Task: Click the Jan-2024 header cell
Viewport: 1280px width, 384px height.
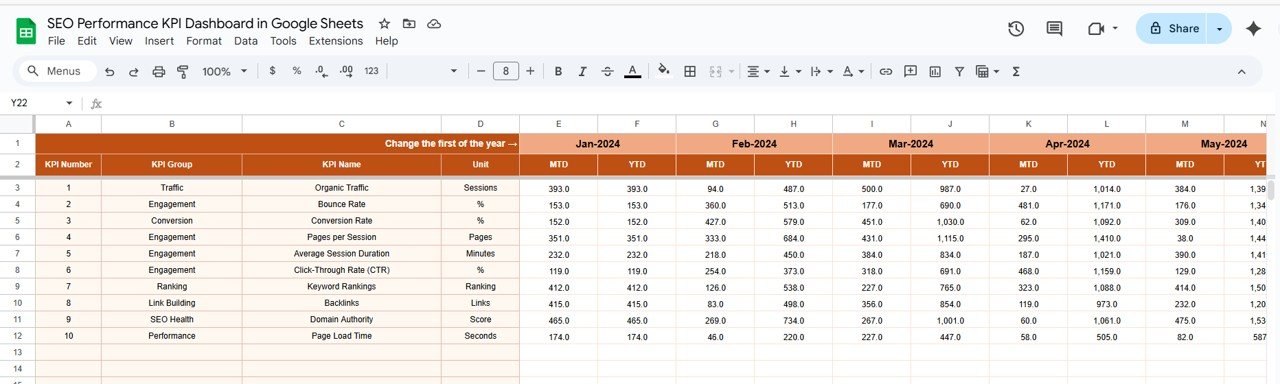Action: coord(597,144)
